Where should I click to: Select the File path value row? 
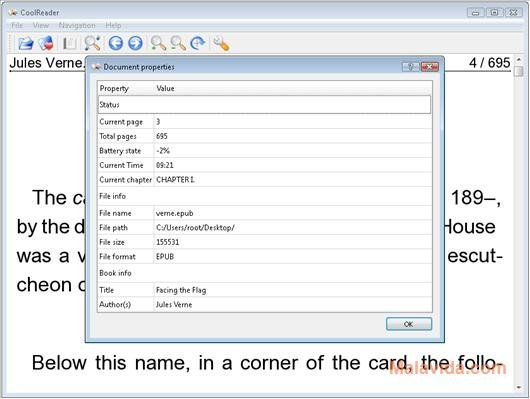(x=265, y=228)
